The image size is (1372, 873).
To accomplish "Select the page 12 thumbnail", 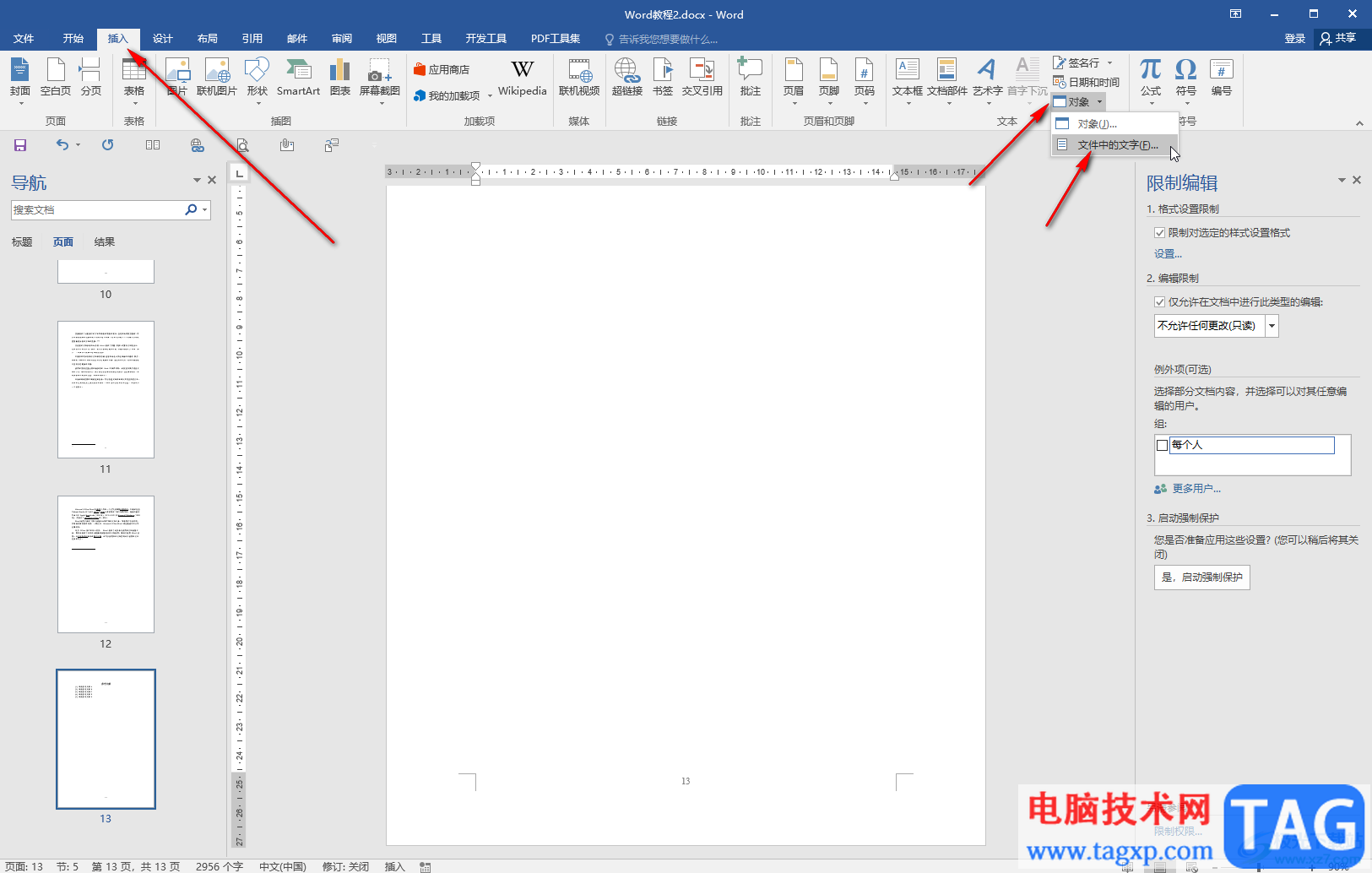I will (106, 564).
